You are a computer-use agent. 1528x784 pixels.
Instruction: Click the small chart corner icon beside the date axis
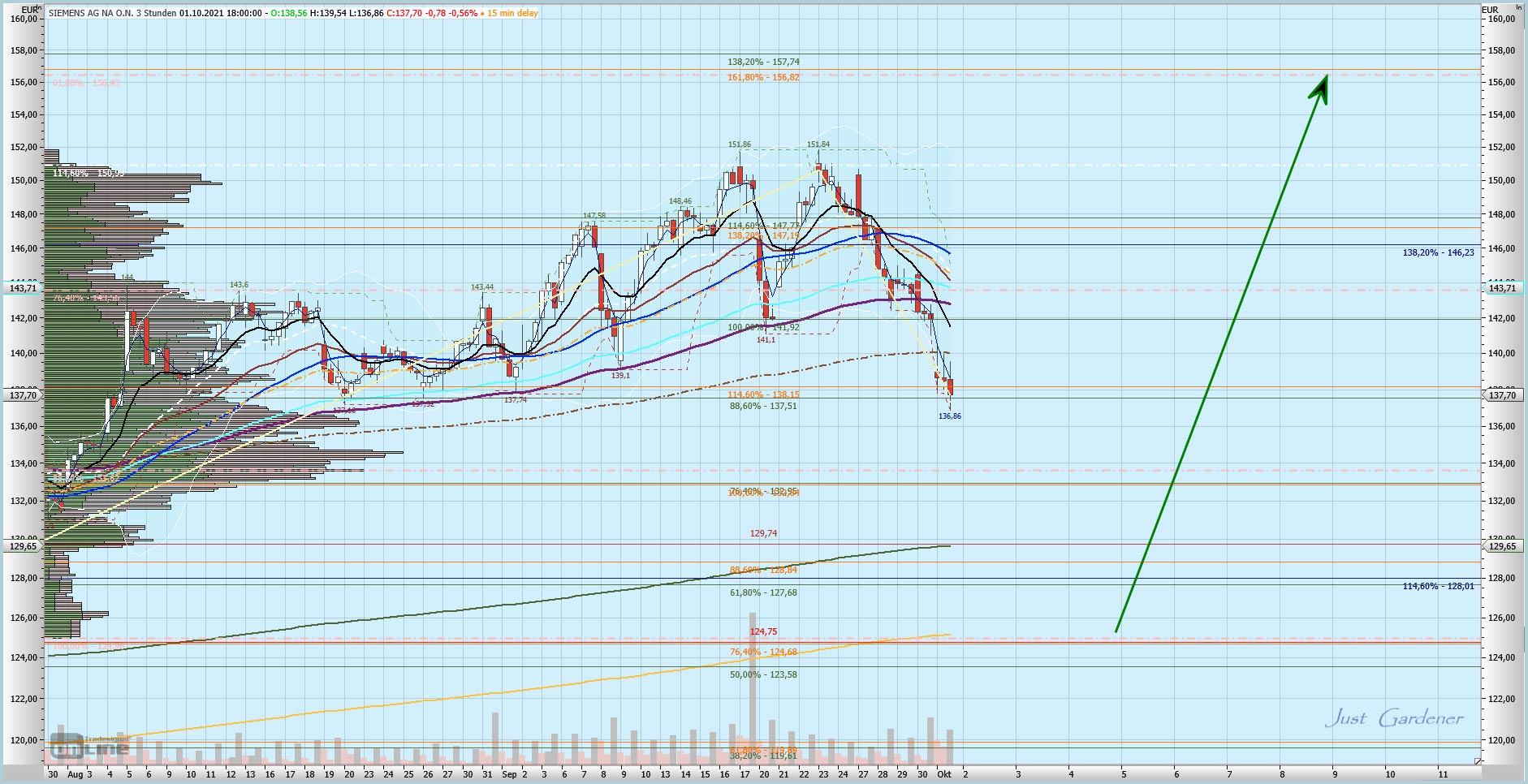click(1478, 761)
